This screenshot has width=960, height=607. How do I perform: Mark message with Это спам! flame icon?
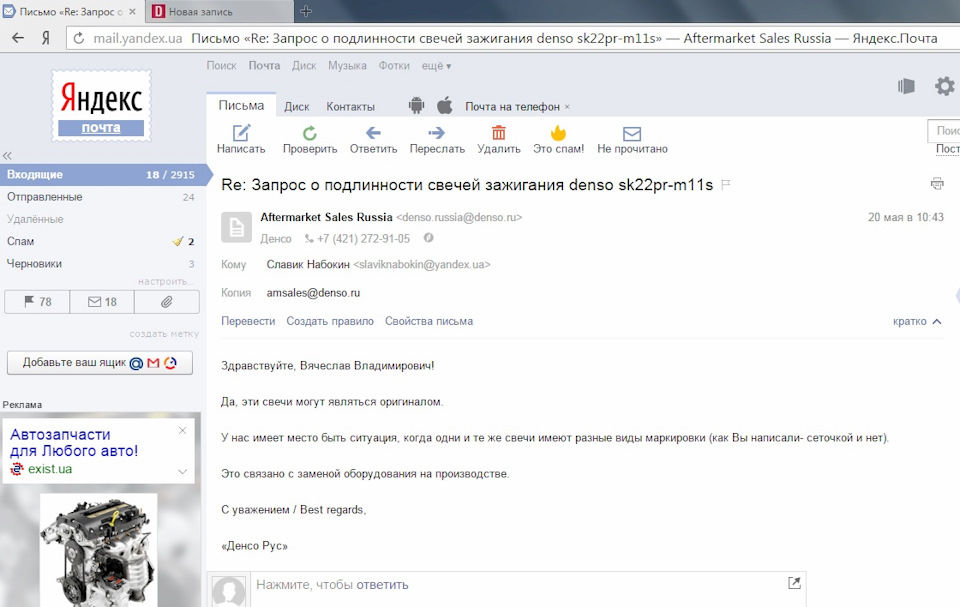558,133
